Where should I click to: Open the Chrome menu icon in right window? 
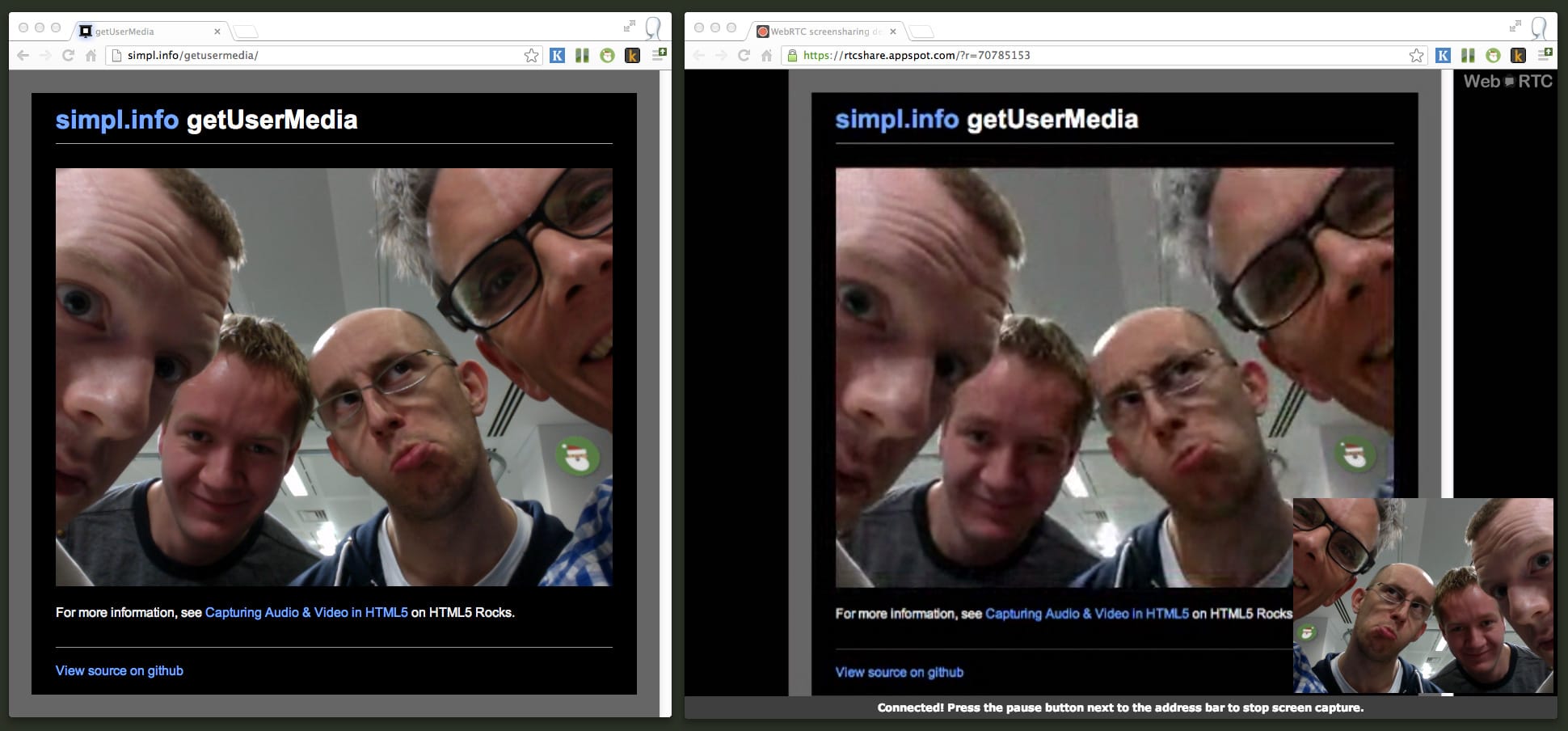coord(1545,55)
